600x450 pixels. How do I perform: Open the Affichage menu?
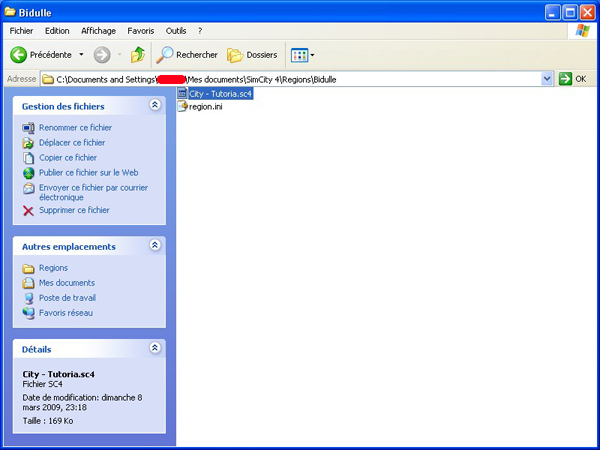pyautogui.click(x=98, y=31)
